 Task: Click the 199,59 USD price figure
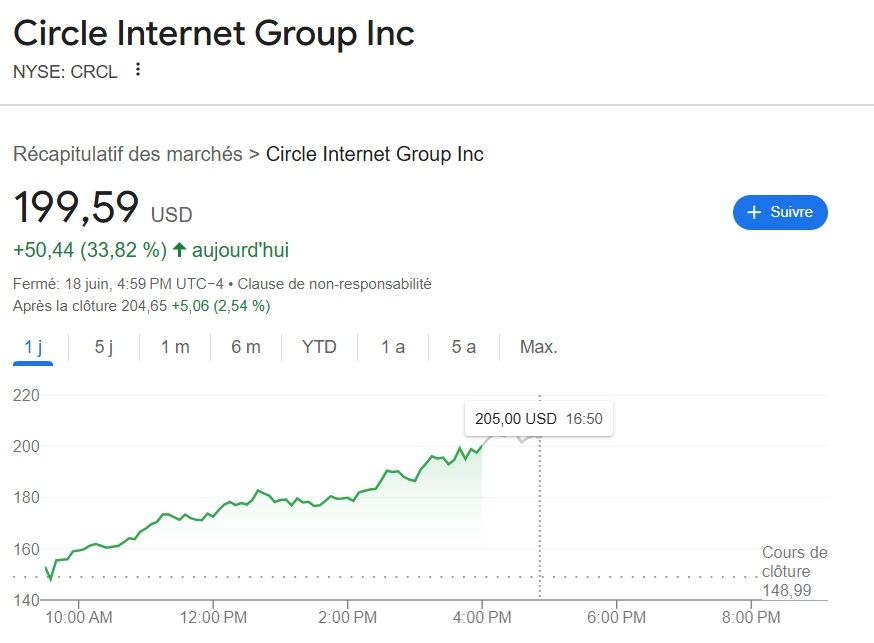click(x=76, y=207)
